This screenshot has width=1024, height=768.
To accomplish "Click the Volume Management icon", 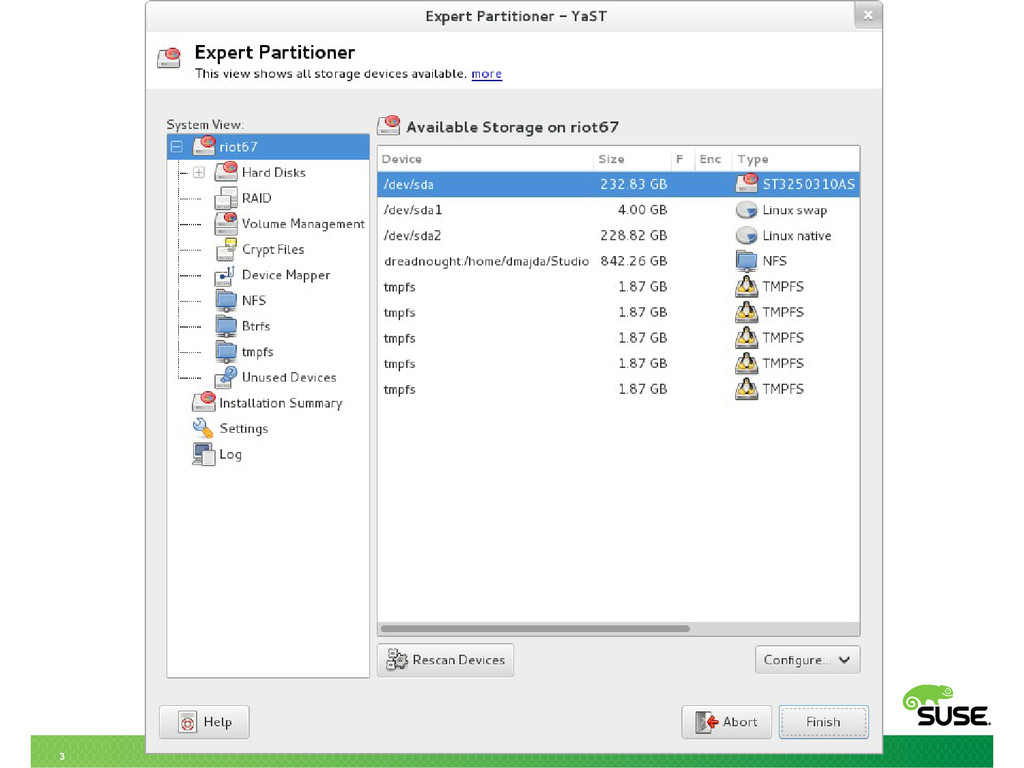I will click(x=226, y=223).
